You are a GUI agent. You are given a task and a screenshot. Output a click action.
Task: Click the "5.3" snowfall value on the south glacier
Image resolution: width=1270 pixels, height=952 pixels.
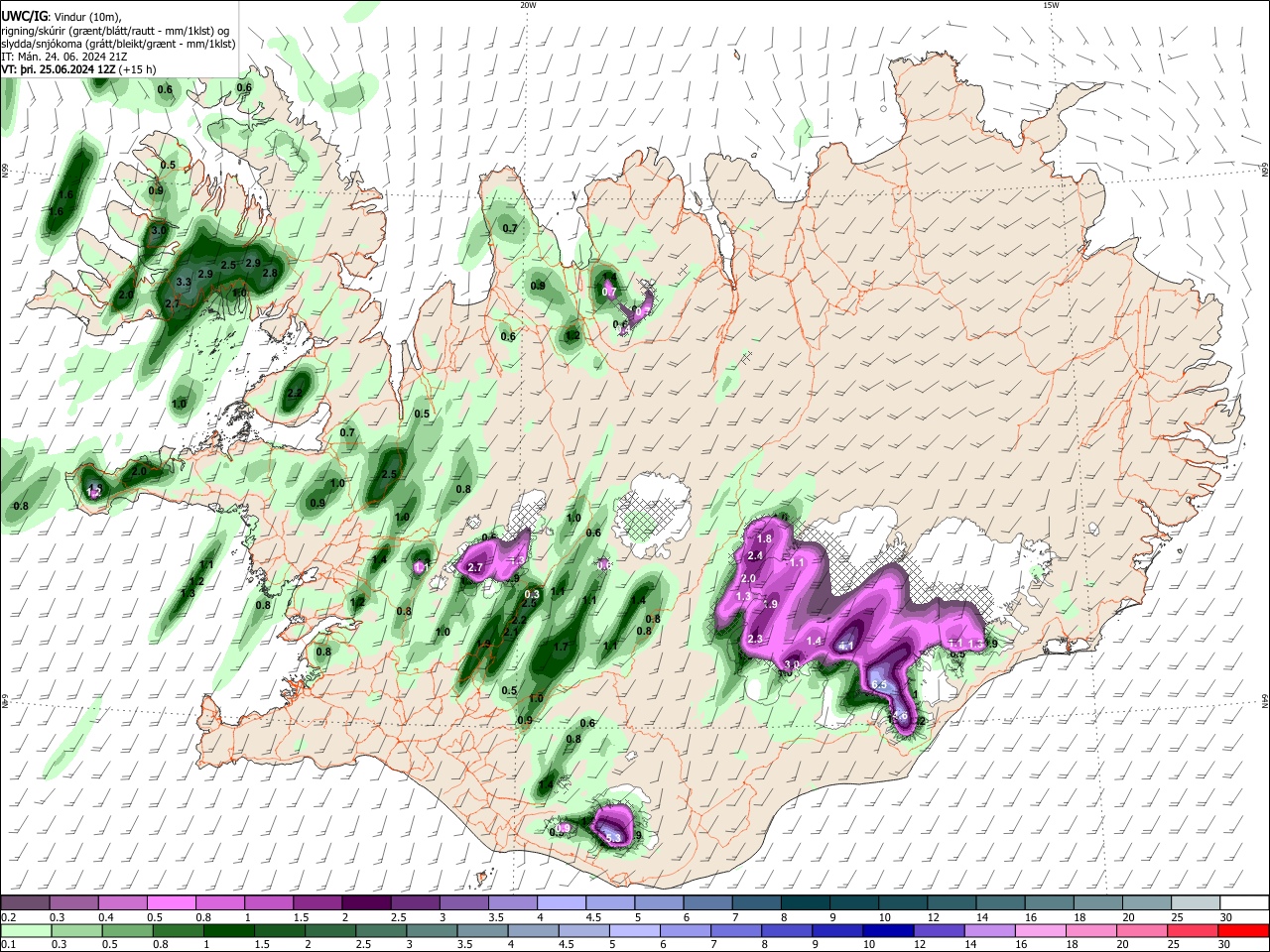click(x=613, y=839)
